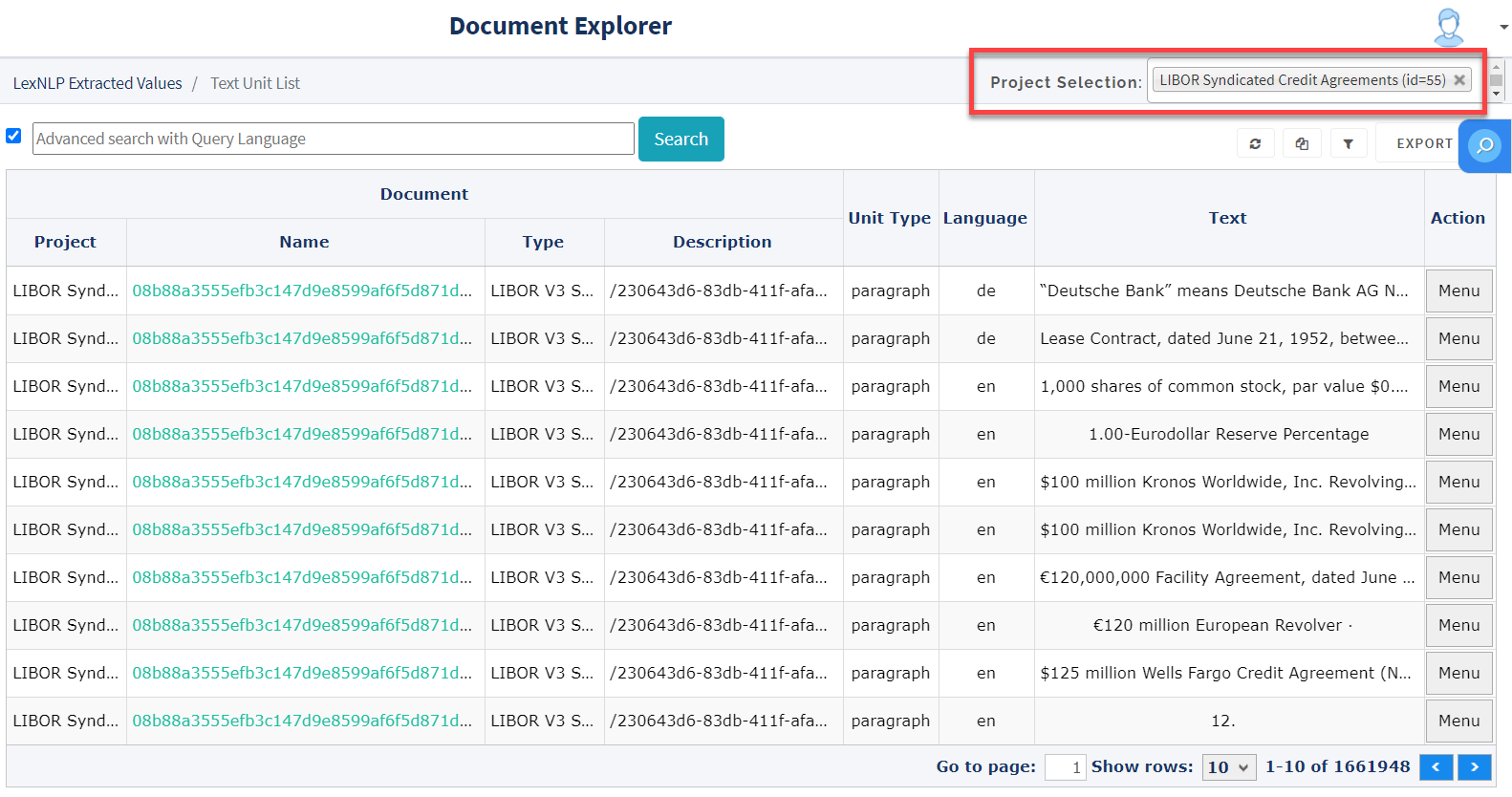
Task: Open the blue magnifier search panel
Action: (1484, 145)
